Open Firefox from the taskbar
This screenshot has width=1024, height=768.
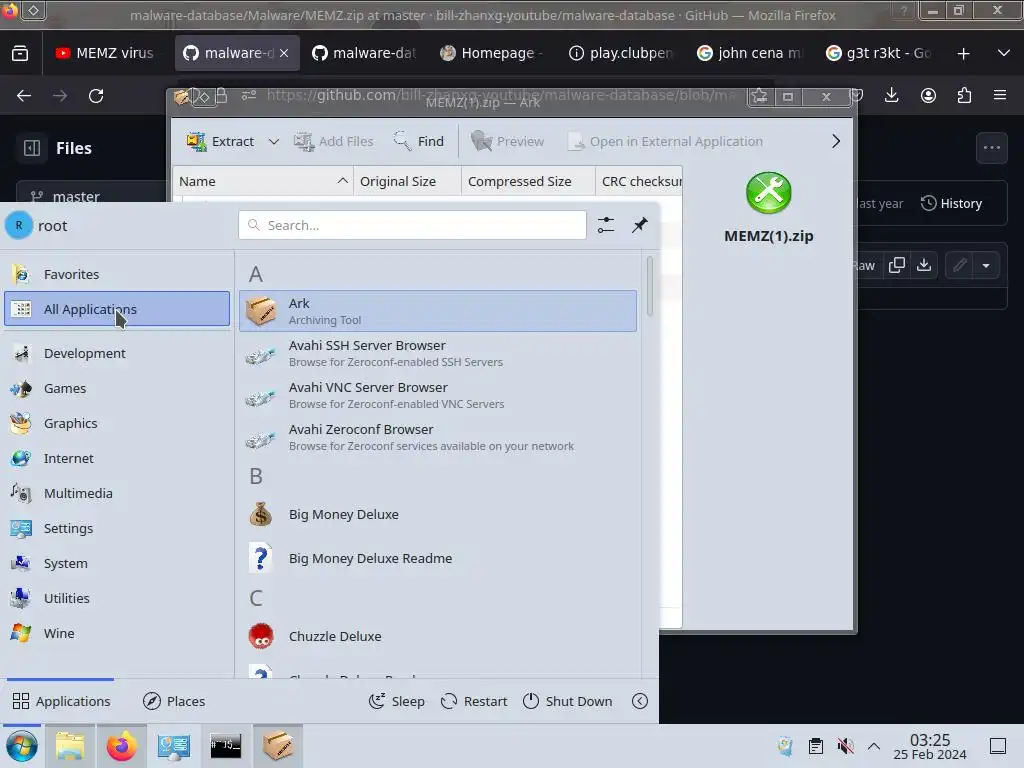pos(121,746)
